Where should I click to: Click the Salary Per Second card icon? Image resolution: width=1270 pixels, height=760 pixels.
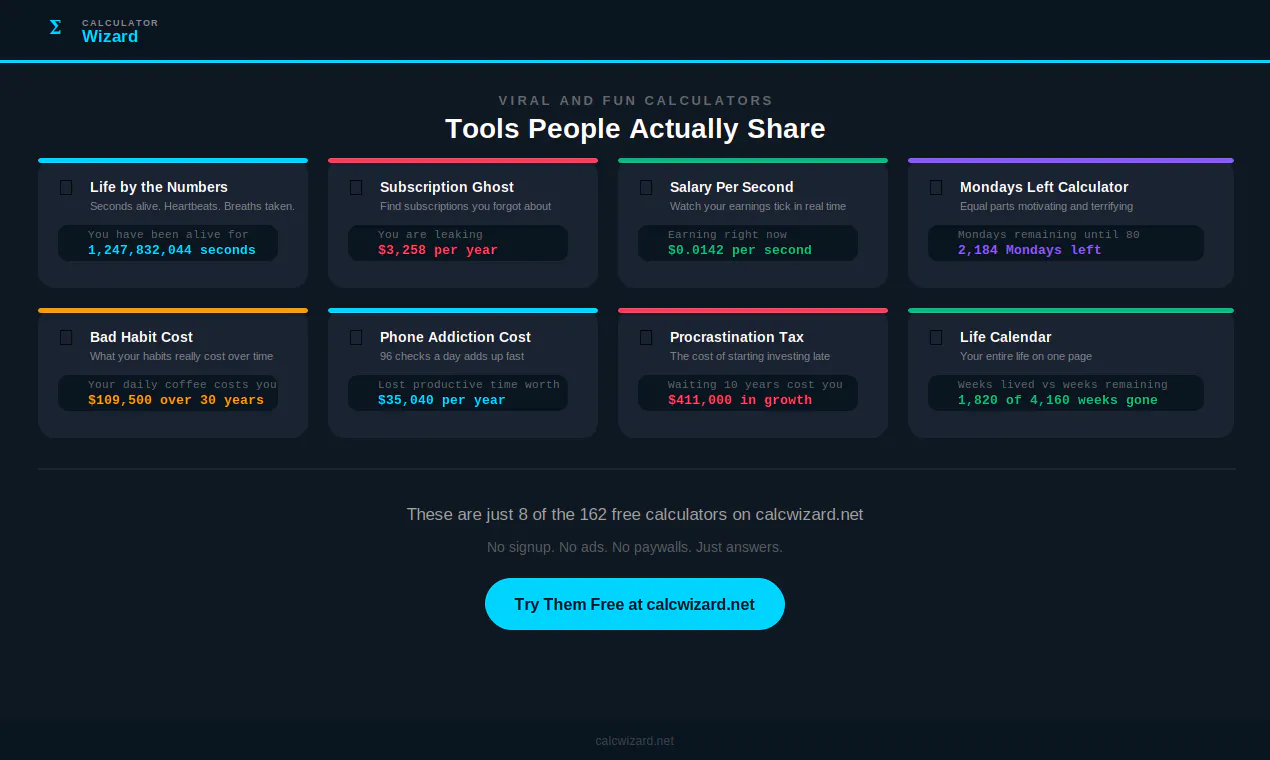pyautogui.click(x=646, y=187)
